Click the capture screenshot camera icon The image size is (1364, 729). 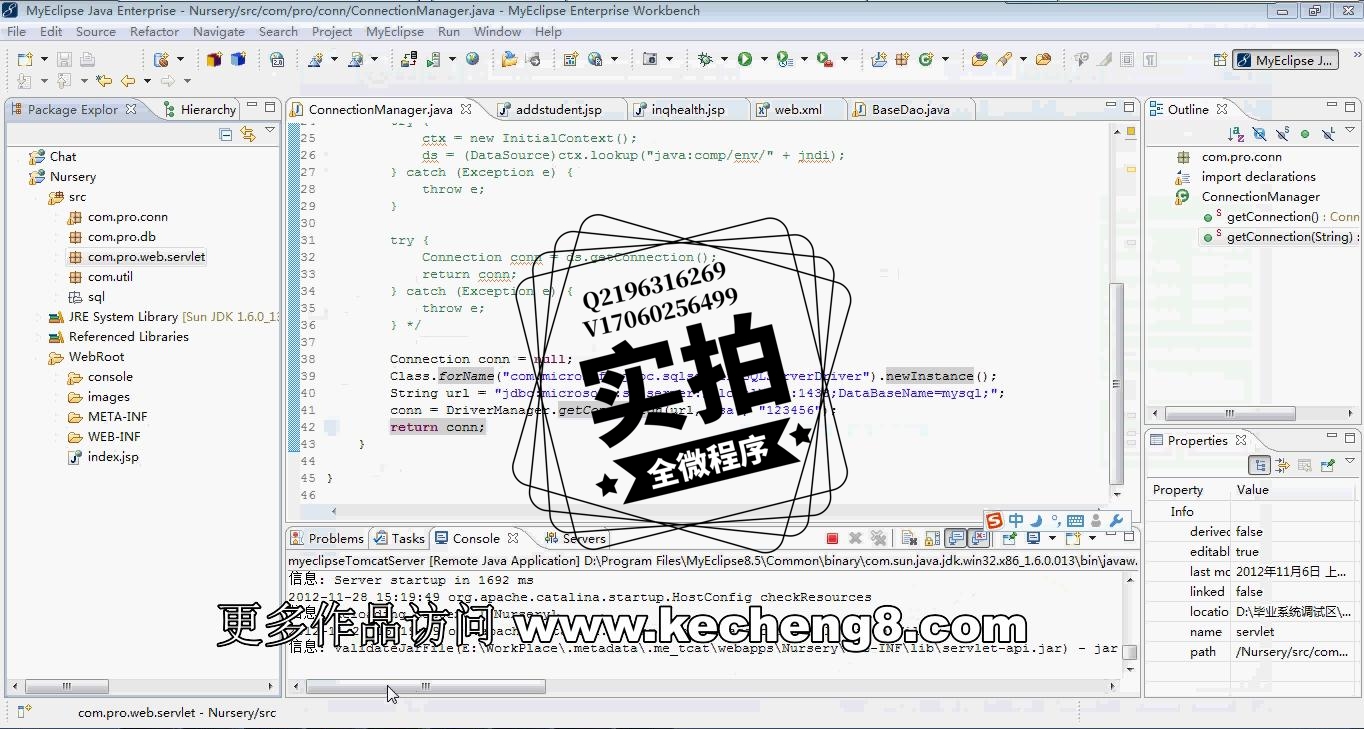[651, 60]
